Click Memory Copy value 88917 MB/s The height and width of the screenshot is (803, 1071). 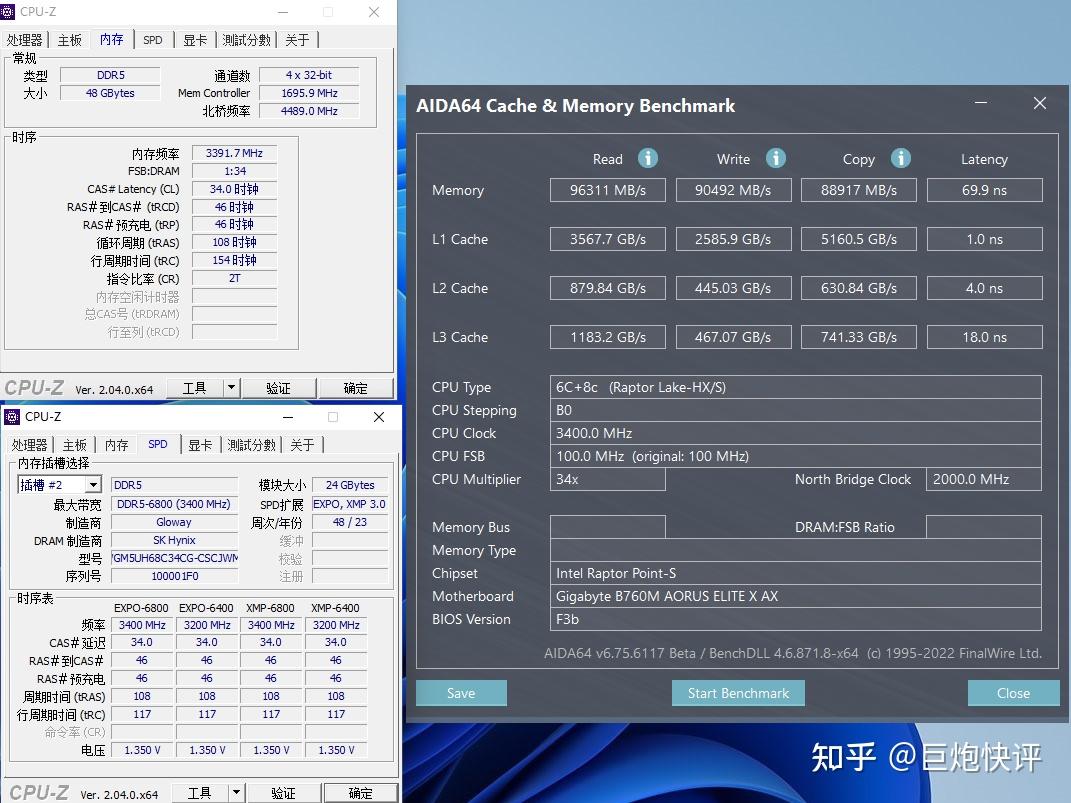pos(859,190)
